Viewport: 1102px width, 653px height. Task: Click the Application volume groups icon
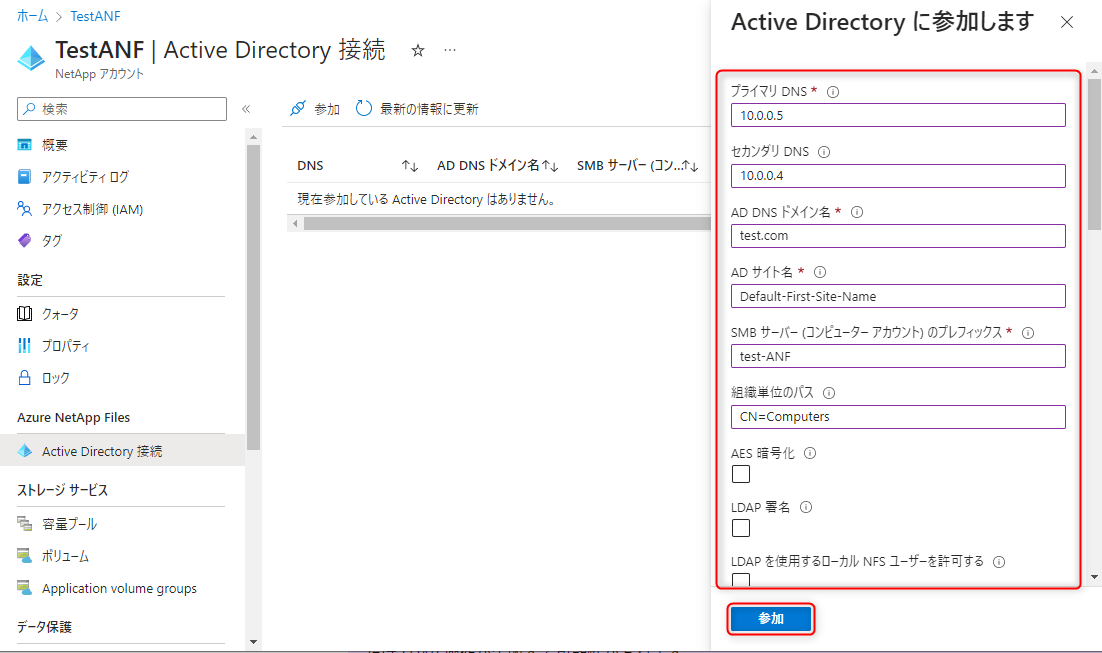point(25,588)
